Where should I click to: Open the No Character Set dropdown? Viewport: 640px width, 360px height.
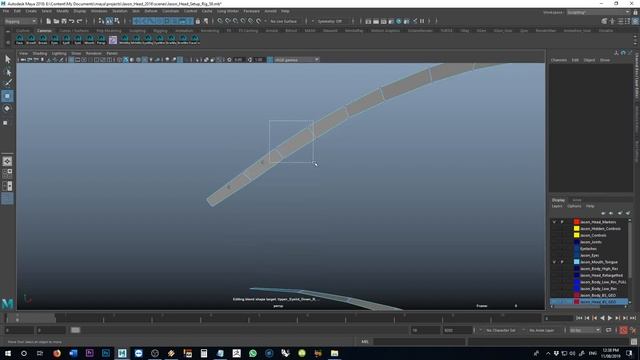502,330
